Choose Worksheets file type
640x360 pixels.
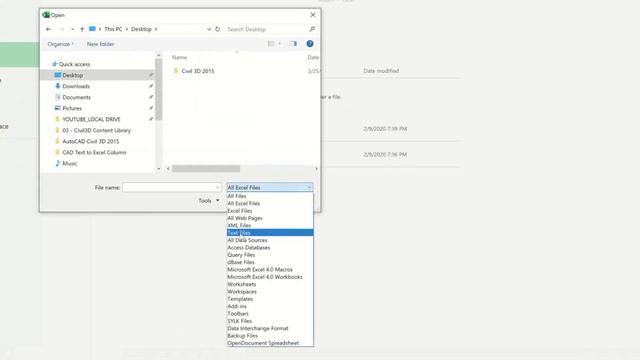(270, 284)
